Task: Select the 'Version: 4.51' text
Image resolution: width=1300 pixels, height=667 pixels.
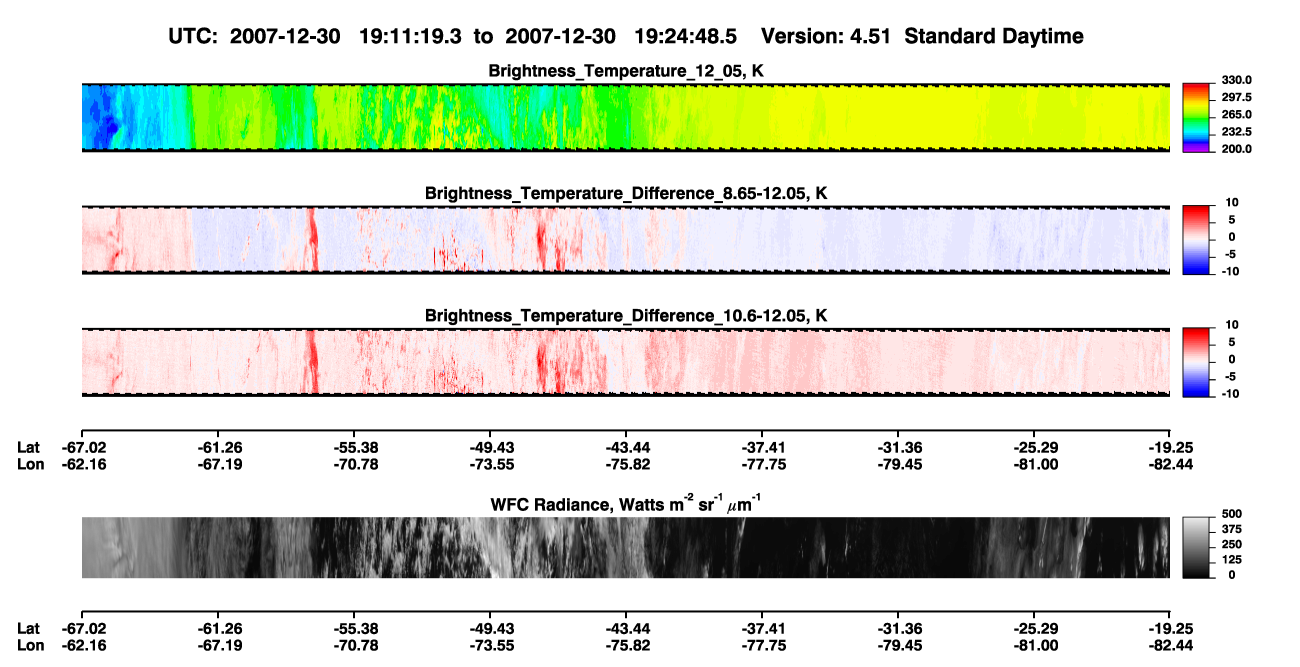Action: click(825, 36)
